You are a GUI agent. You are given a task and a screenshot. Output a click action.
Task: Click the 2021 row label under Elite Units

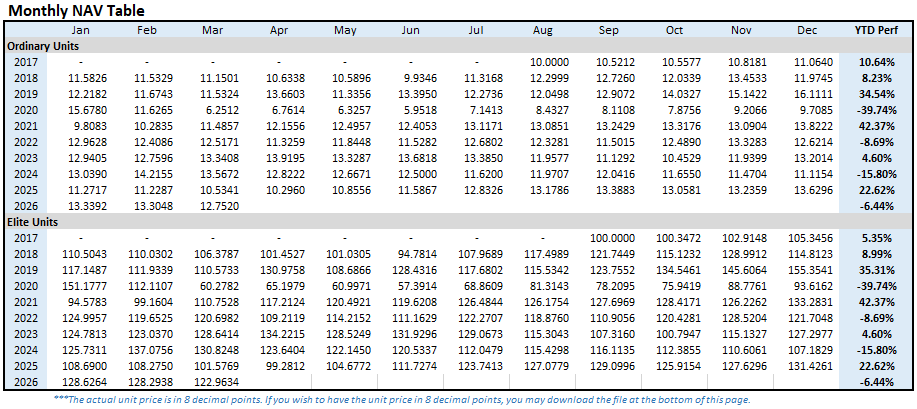coord(27,302)
